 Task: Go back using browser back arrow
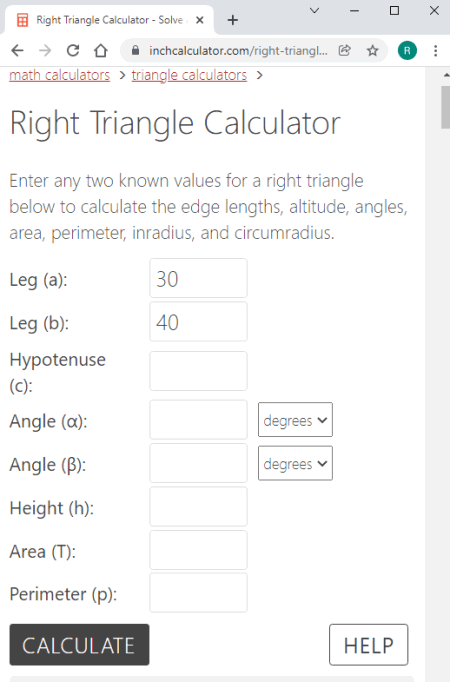click(x=17, y=51)
